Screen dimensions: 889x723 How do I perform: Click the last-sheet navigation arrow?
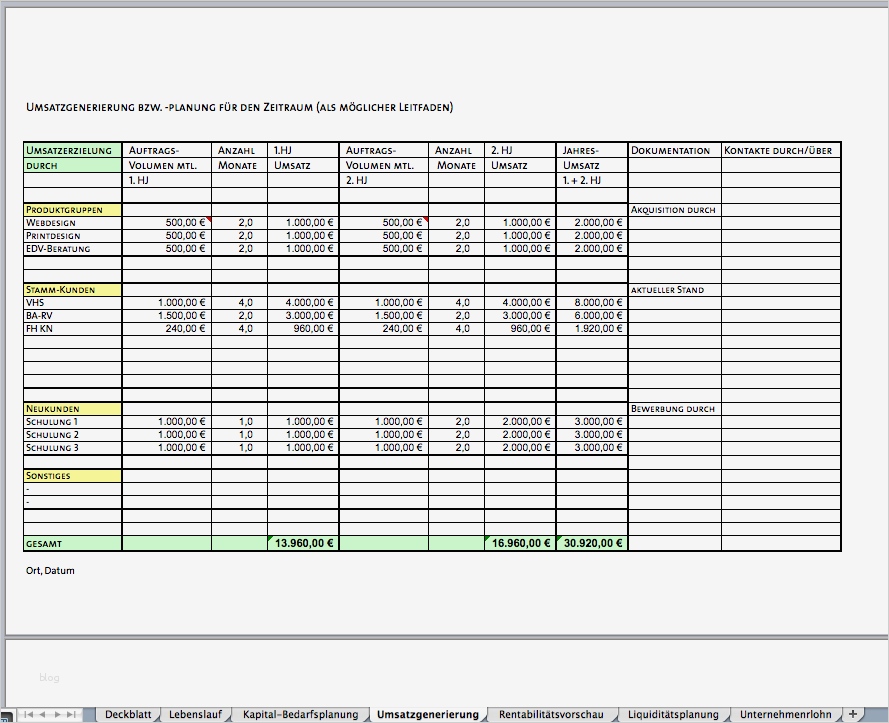click(x=72, y=714)
